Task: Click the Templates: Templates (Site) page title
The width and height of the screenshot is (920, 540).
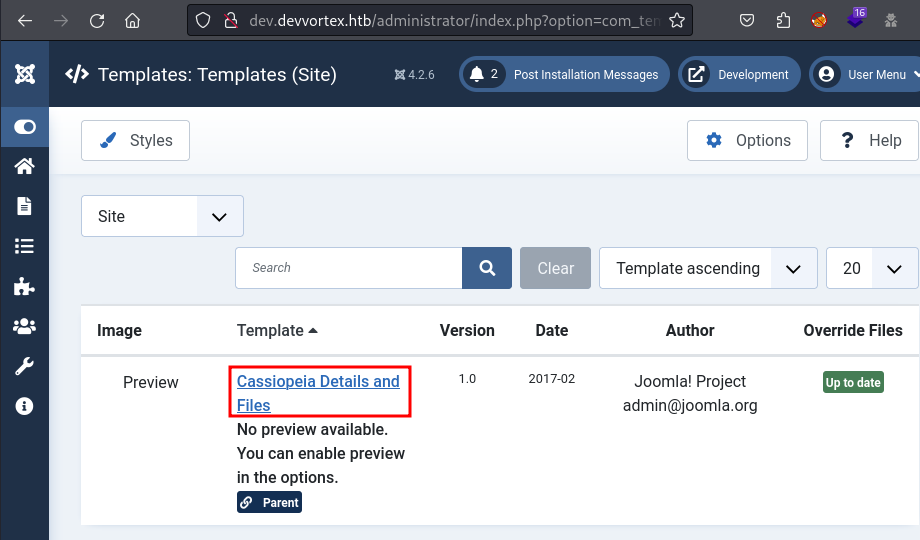Action: [217, 75]
